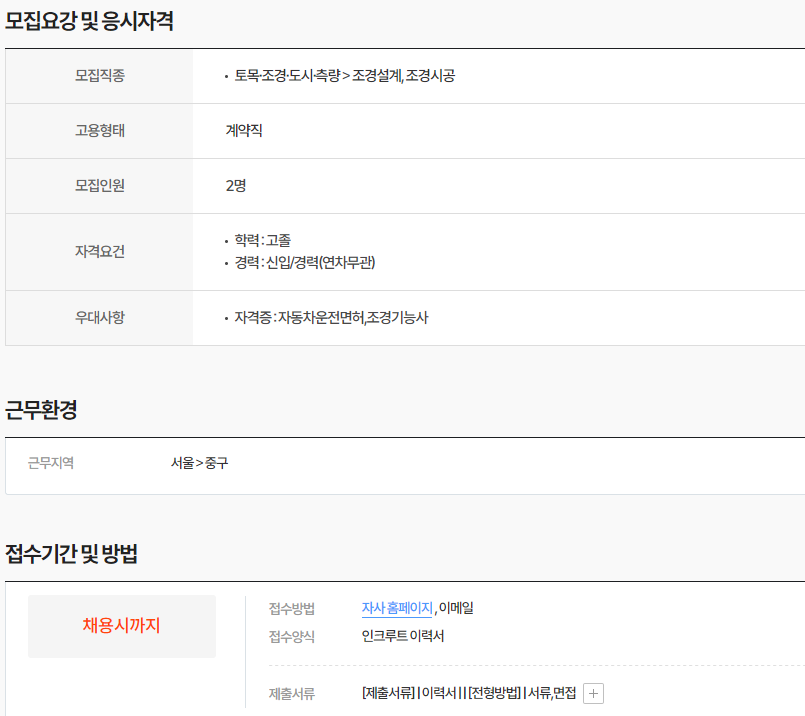
Task: Click the 접수방법 label
Action: click(x=292, y=609)
